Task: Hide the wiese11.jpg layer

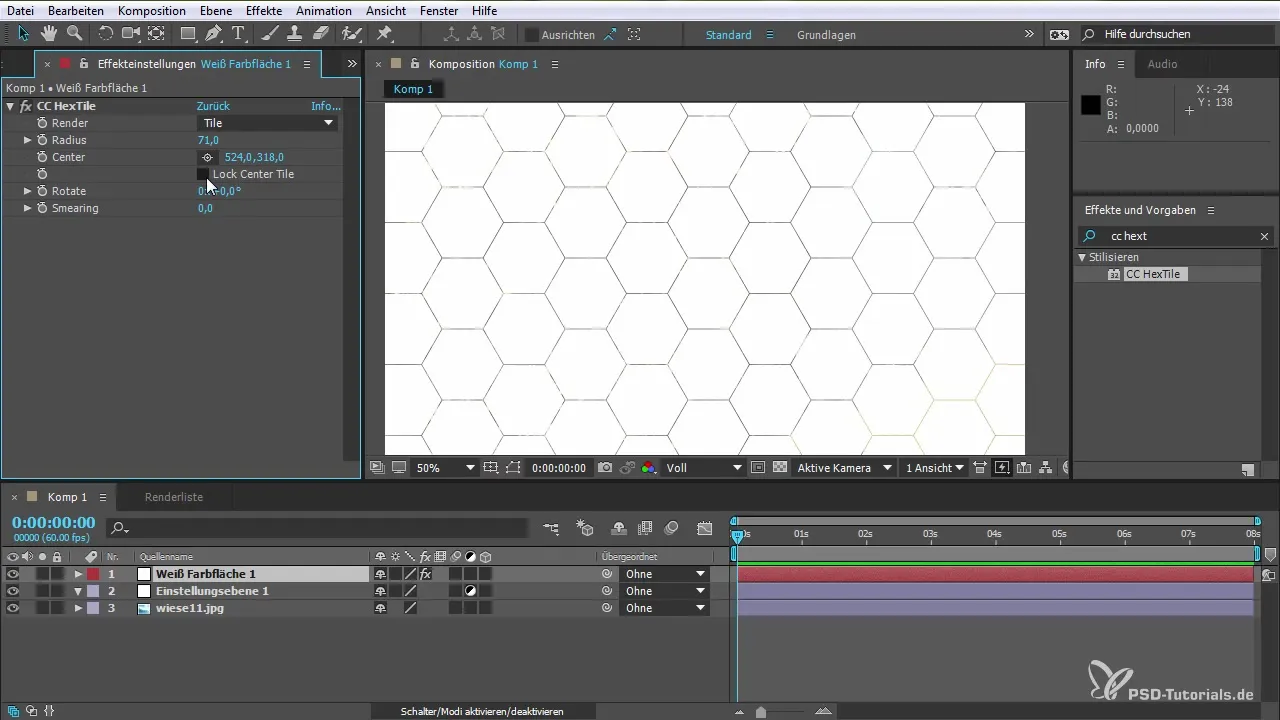Action: tap(13, 608)
